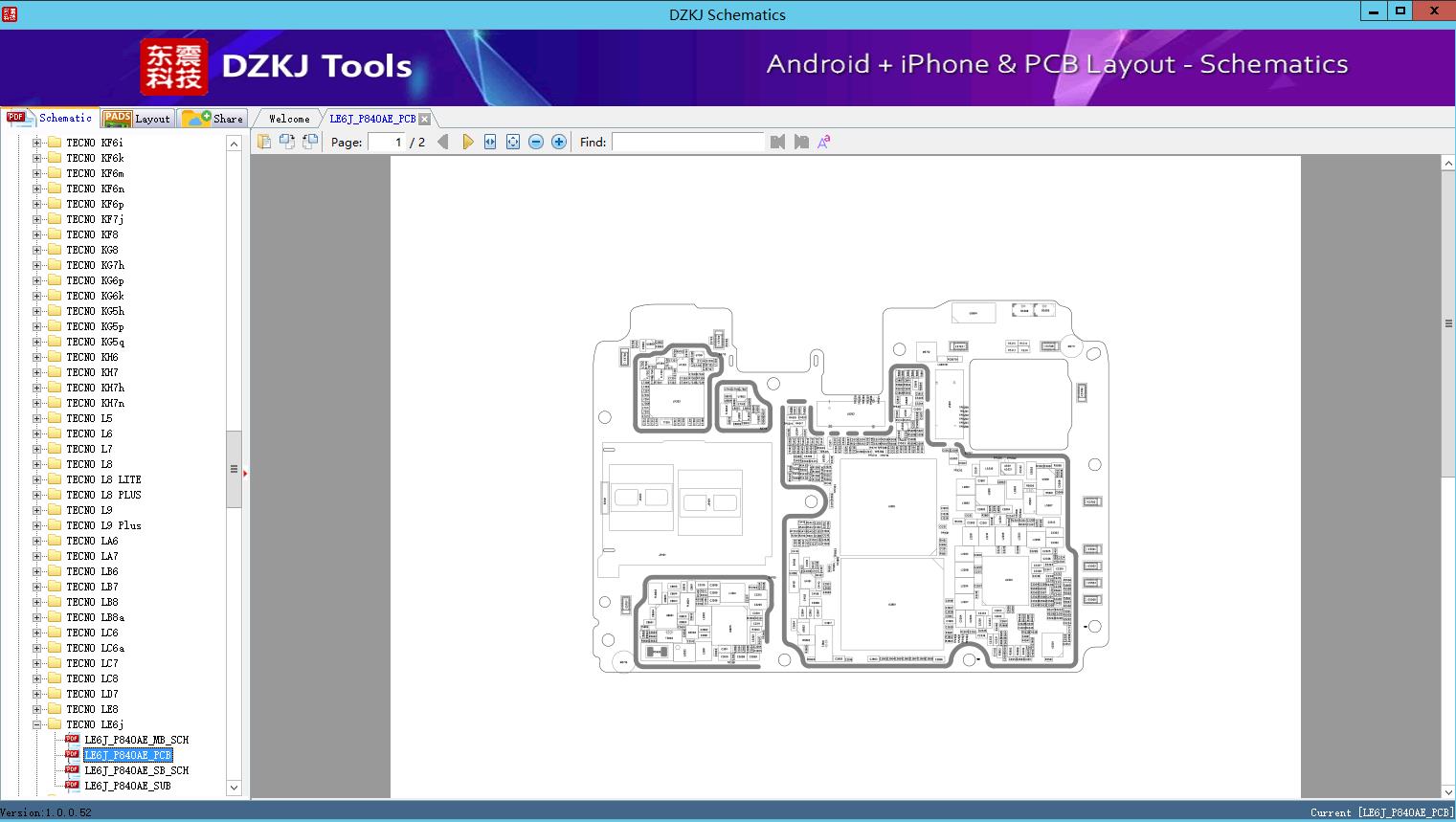The height and width of the screenshot is (822, 1456).
Task: Open LE6J_P840AE_MB_SCH file
Action: point(136,740)
